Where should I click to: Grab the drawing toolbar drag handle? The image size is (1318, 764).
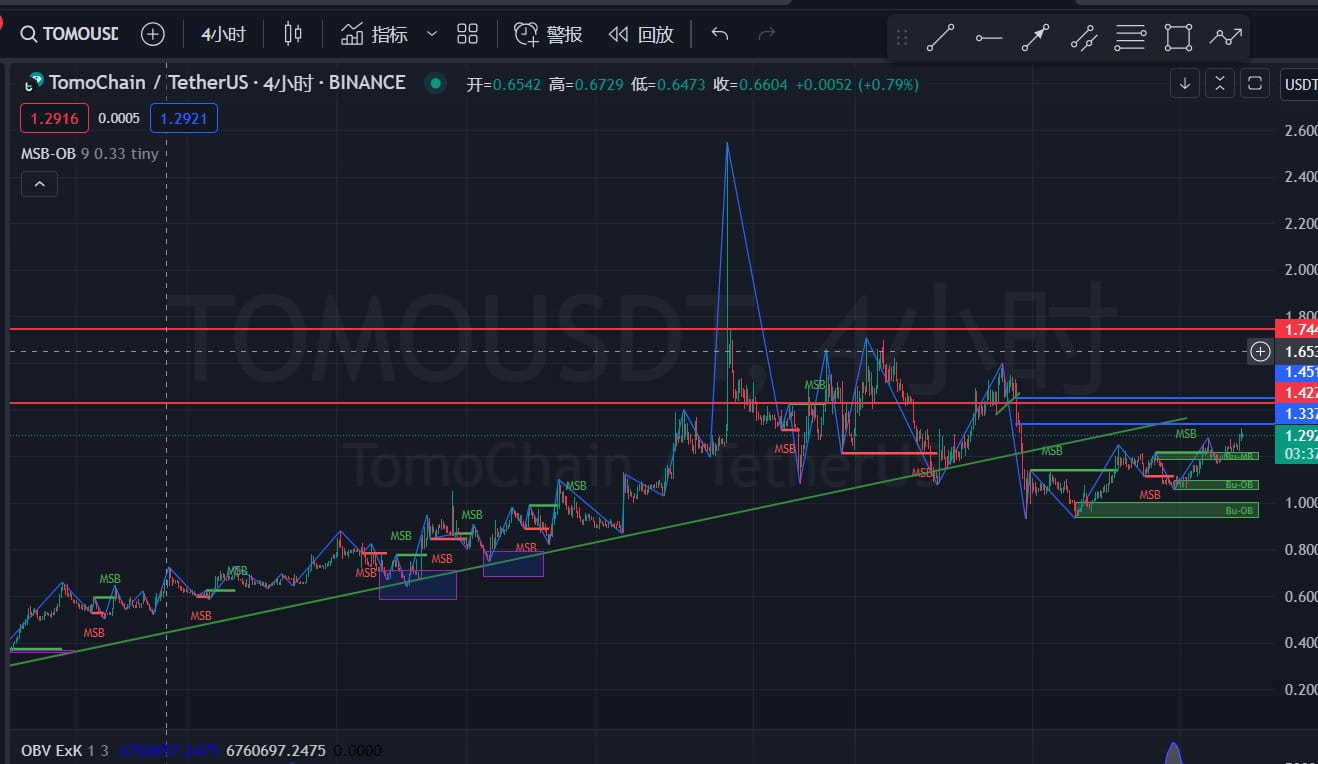tap(902, 38)
